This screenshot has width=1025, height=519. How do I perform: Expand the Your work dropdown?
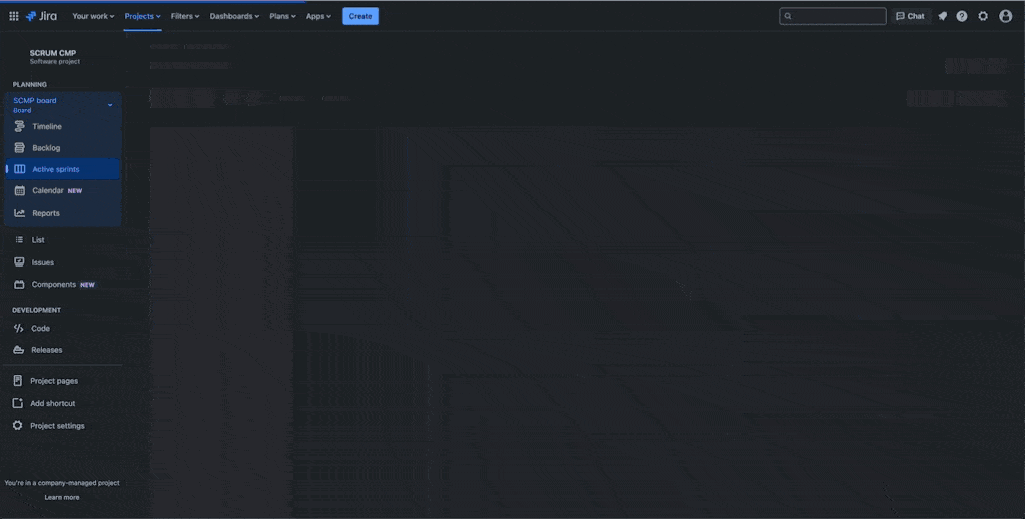[x=93, y=16]
